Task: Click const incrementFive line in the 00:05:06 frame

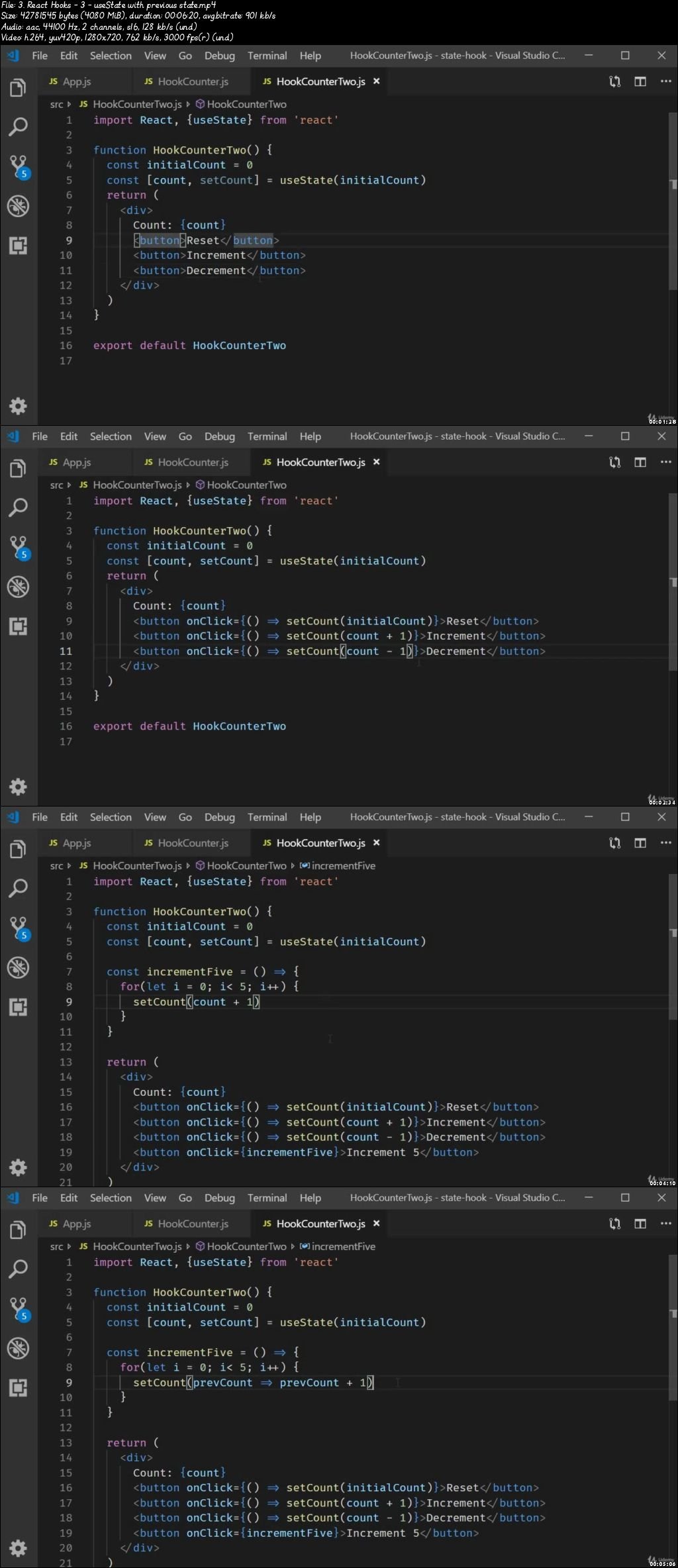Action: pos(203,1352)
